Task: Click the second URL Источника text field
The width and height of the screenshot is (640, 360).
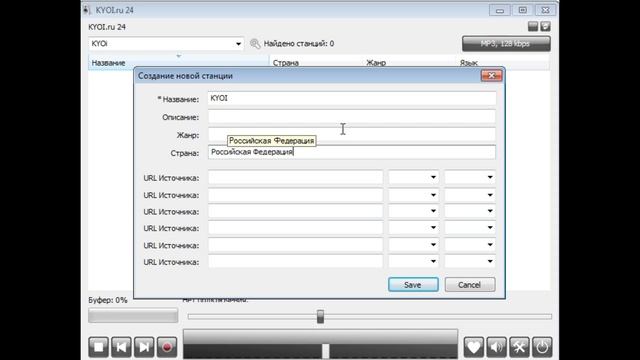Action: [296, 195]
